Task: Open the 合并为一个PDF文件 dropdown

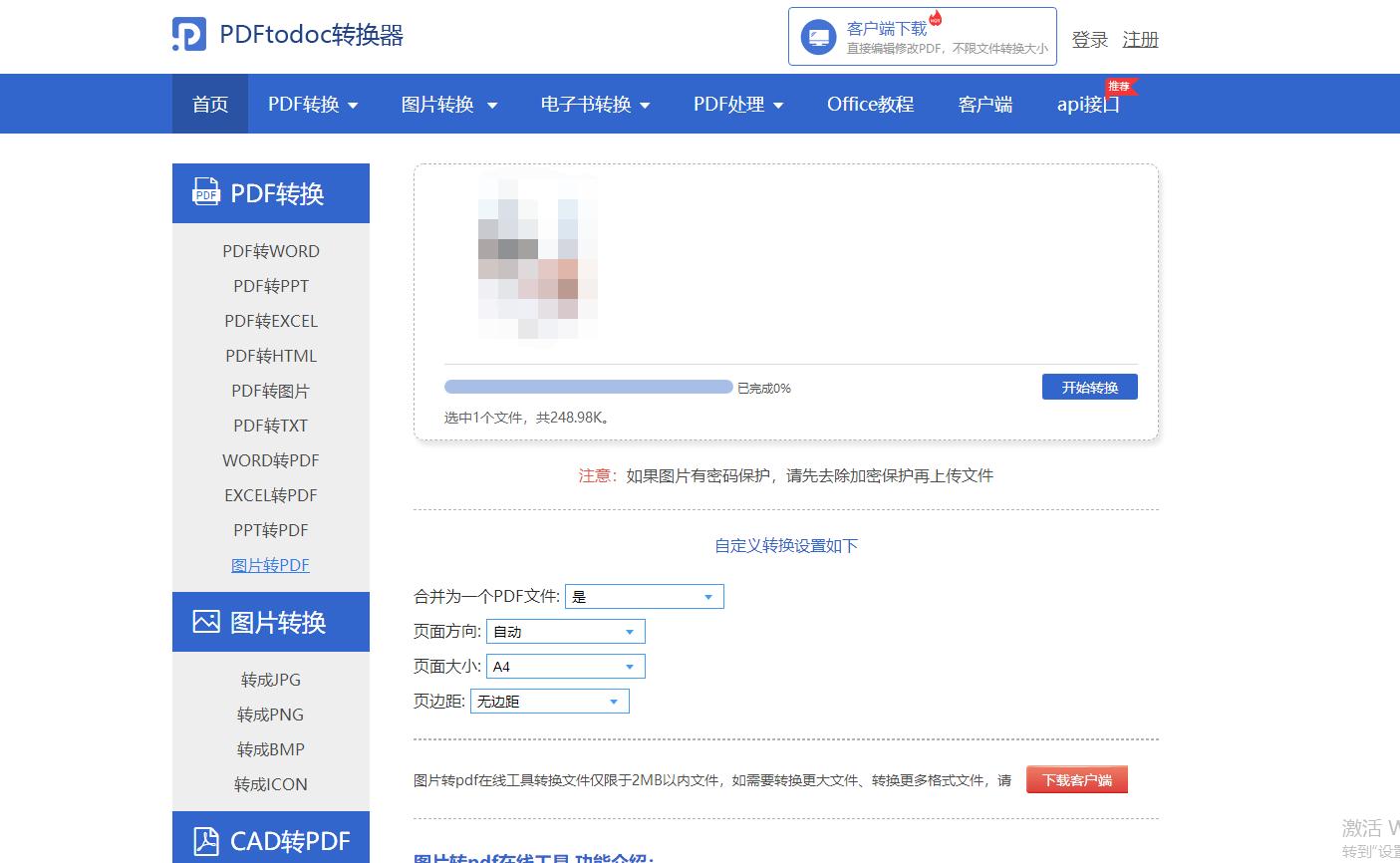Action: click(644, 596)
